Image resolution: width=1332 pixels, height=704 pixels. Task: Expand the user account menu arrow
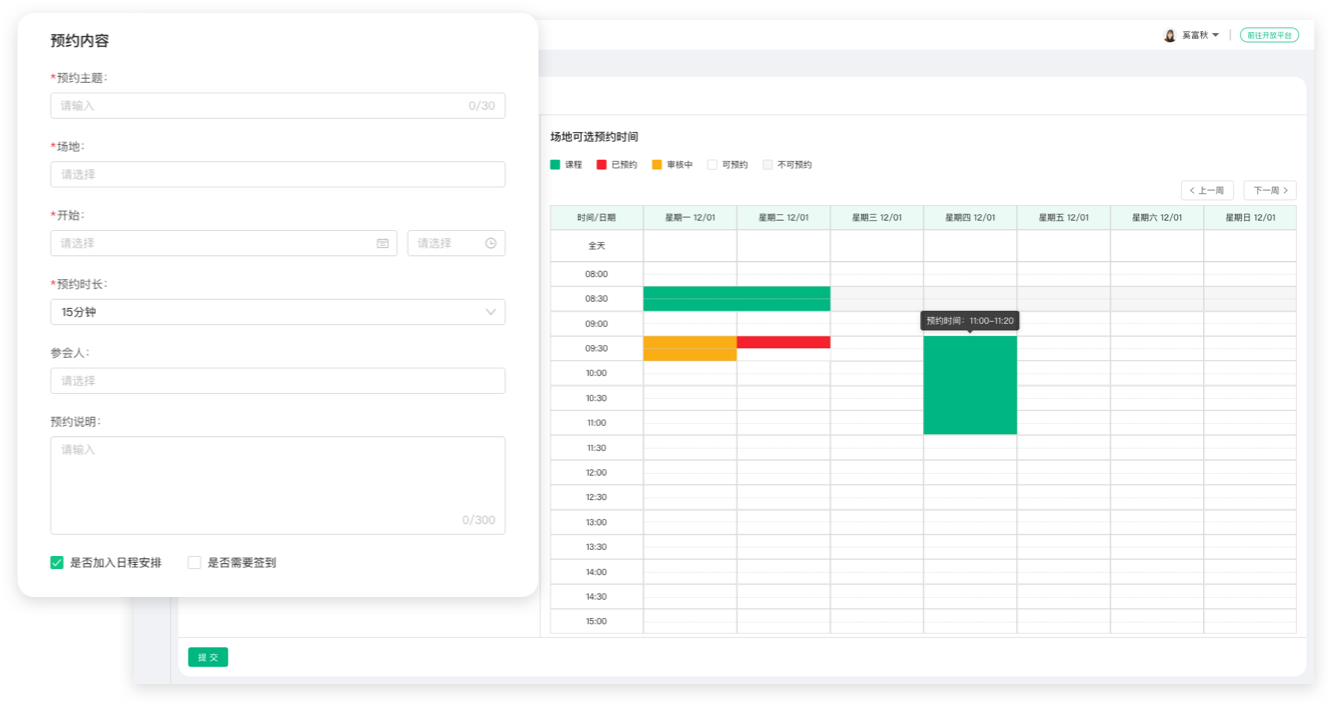click(x=1215, y=35)
